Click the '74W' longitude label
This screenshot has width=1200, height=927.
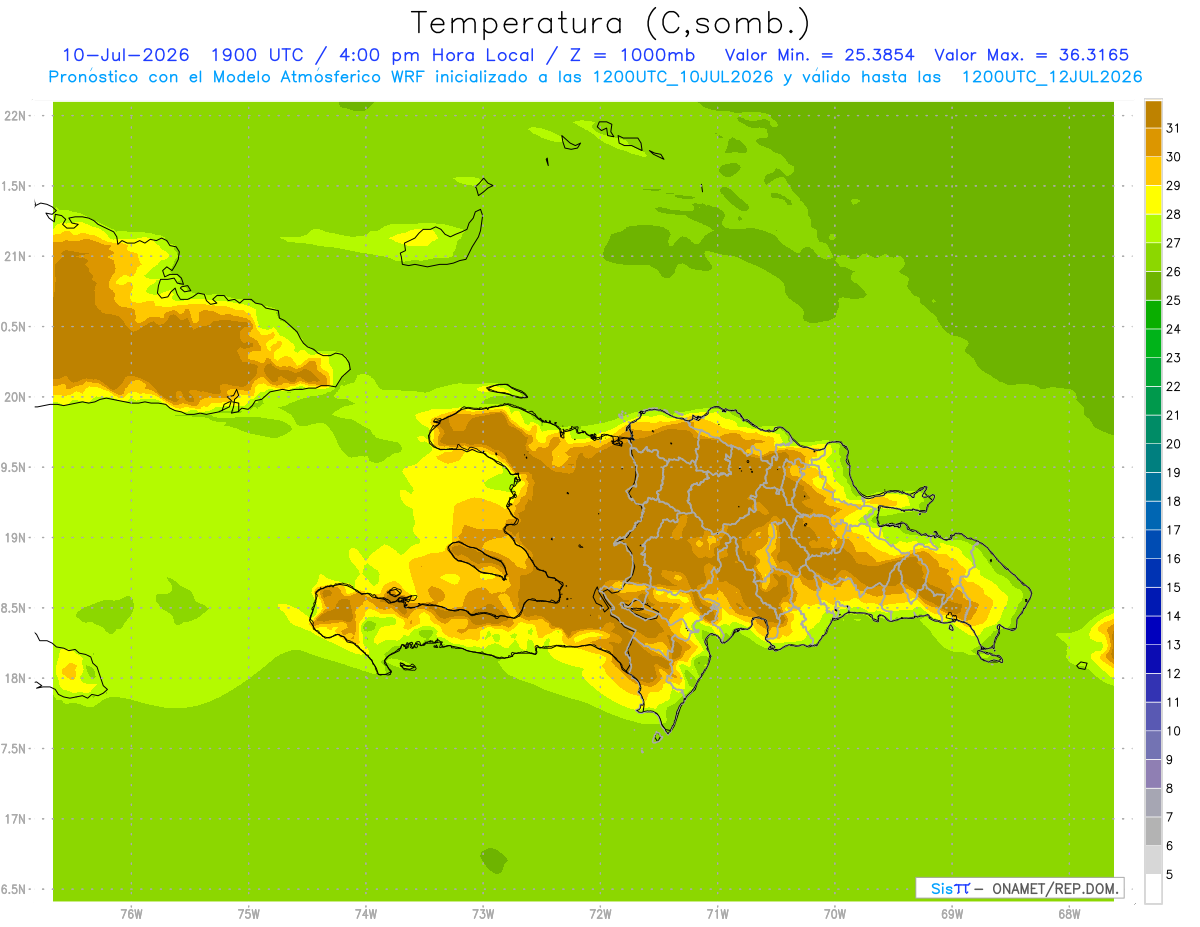coord(366,914)
